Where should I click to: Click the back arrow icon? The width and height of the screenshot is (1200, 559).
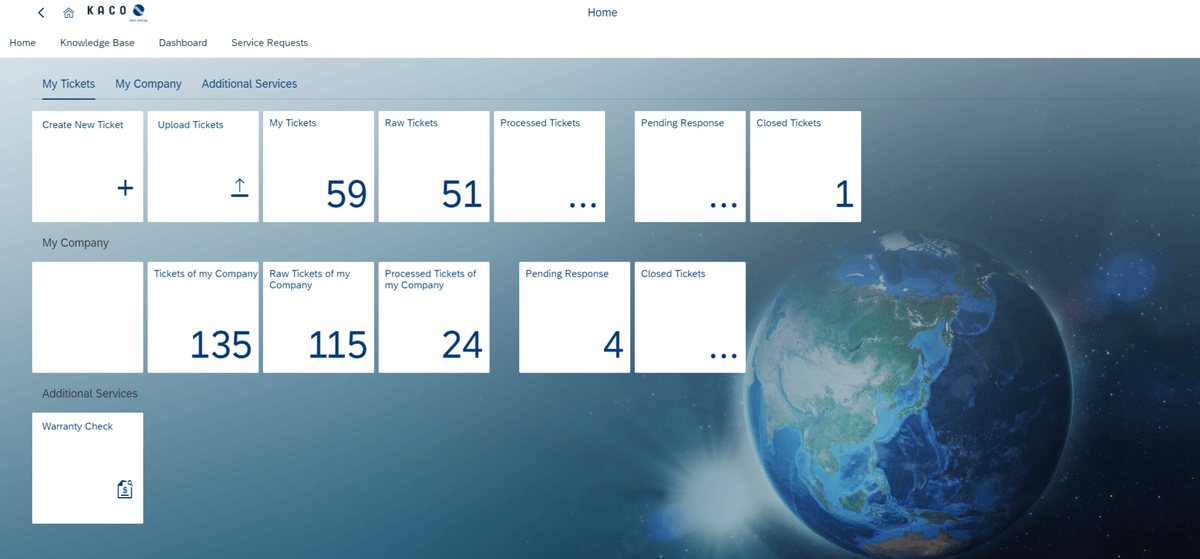41,13
